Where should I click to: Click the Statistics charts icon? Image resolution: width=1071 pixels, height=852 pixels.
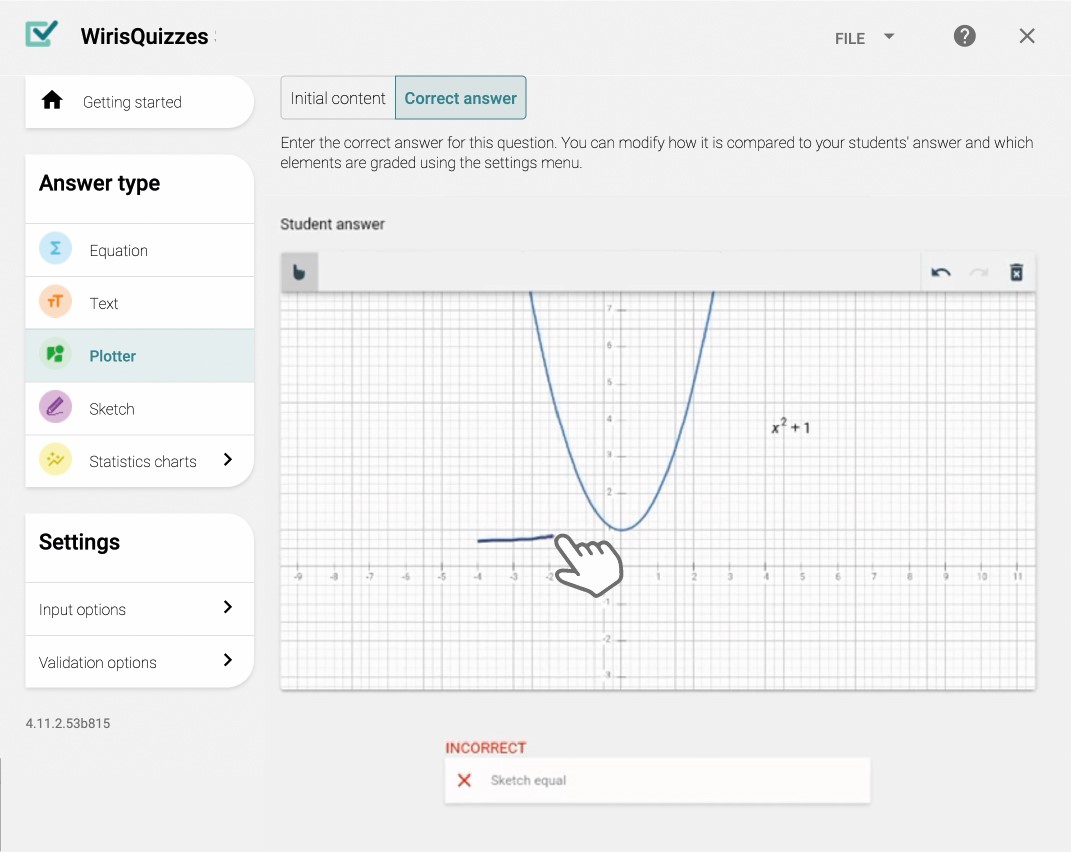[55, 461]
